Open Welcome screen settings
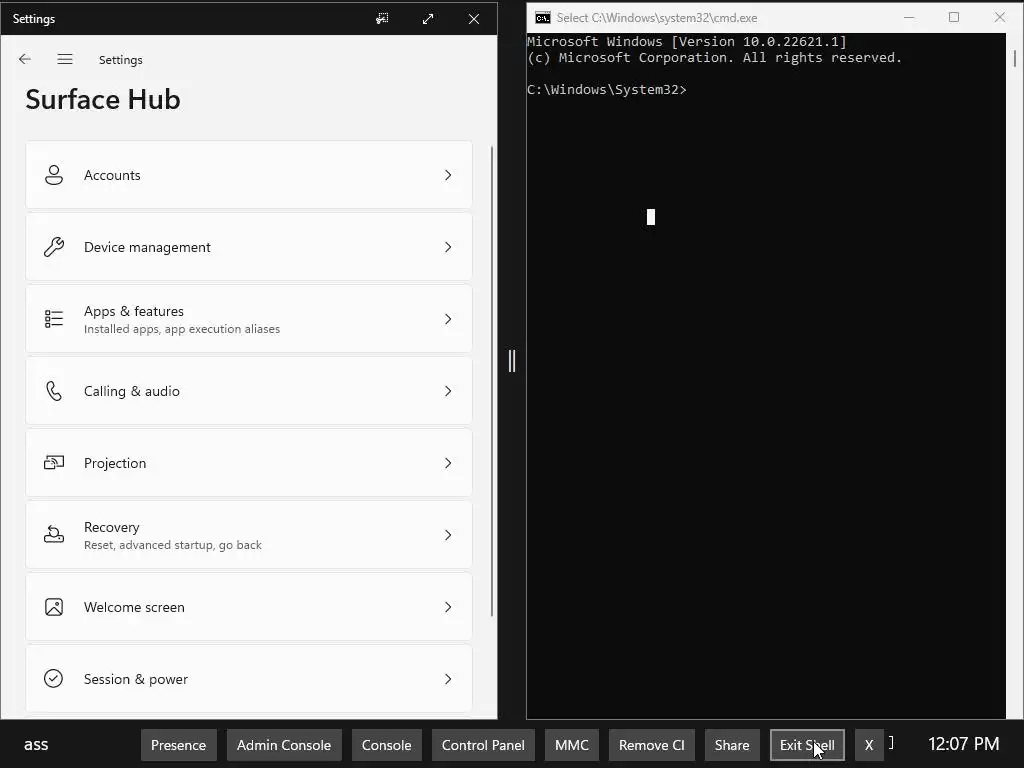Image resolution: width=1024 pixels, height=768 pixels. coord(249,607)
